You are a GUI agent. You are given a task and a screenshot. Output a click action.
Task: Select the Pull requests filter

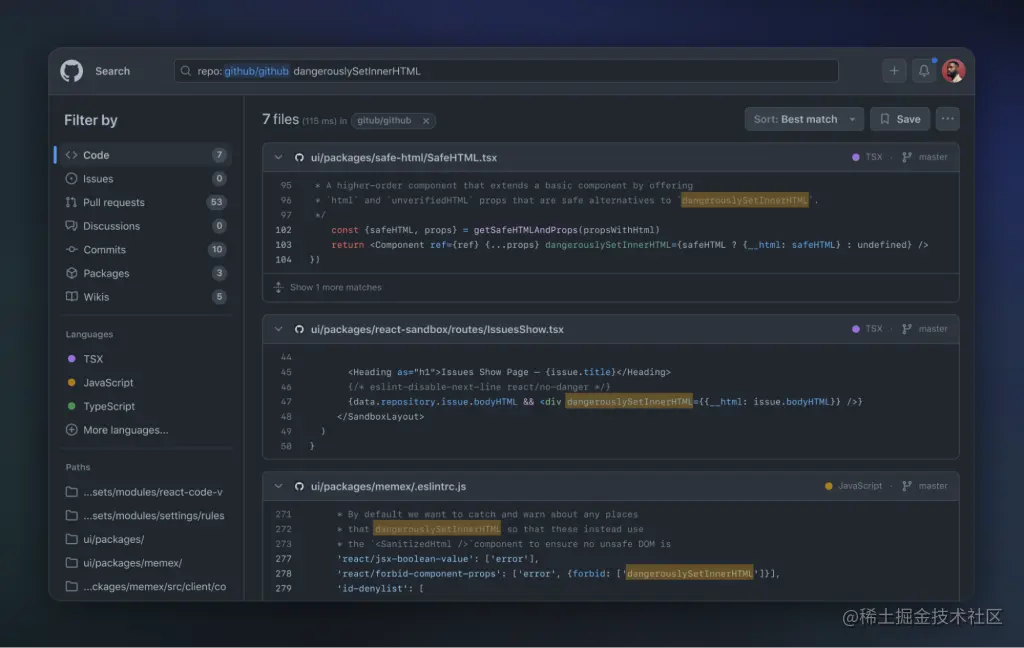click(x=143, y=202)
